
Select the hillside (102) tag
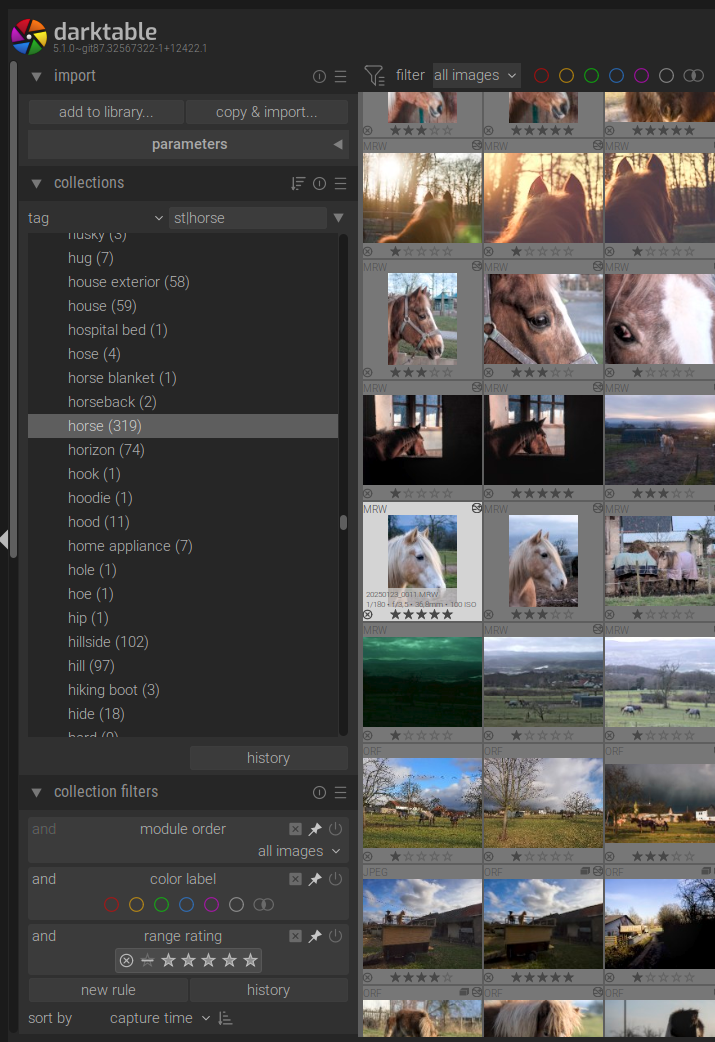[x=183, y=642]
